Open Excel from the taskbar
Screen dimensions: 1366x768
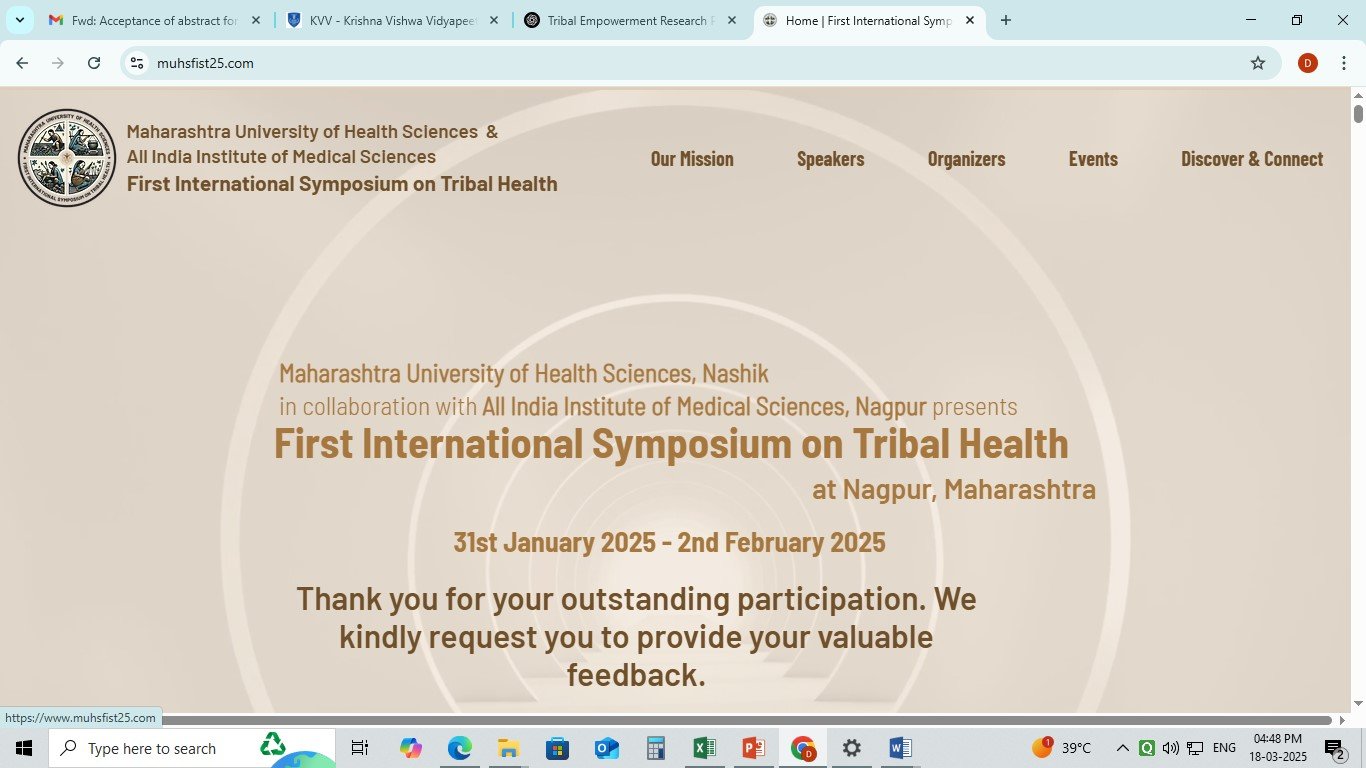pos(704,748)
